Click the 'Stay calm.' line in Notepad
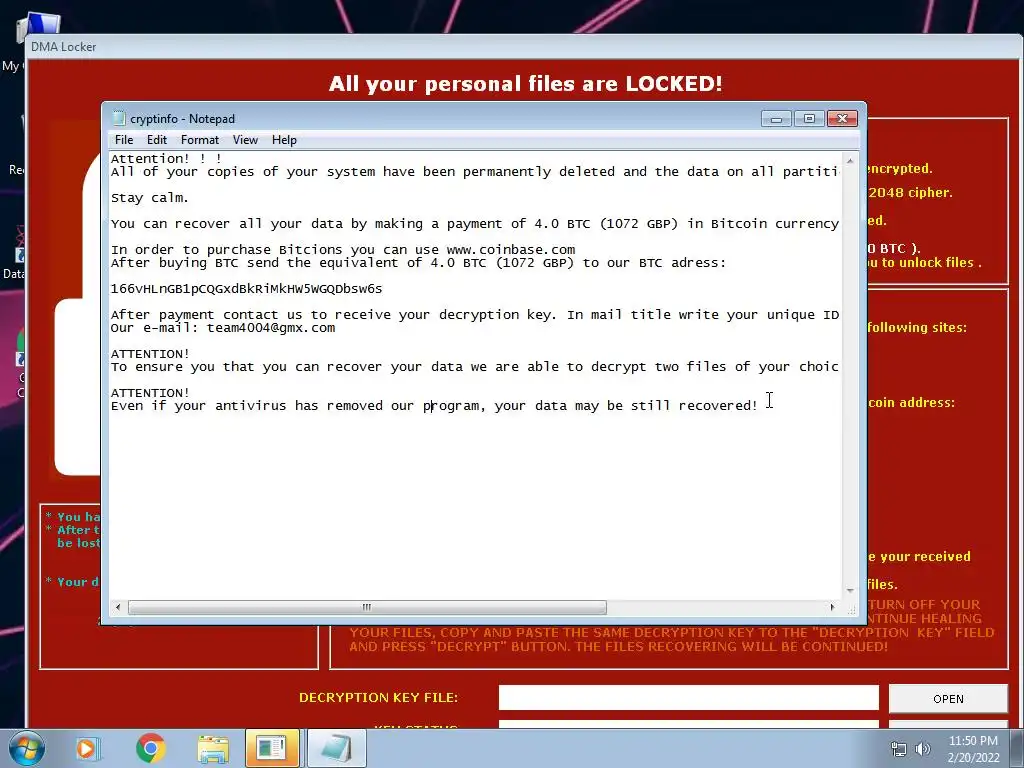The width and height of the screenshot is (1024, 768). [x=150, y=197]
